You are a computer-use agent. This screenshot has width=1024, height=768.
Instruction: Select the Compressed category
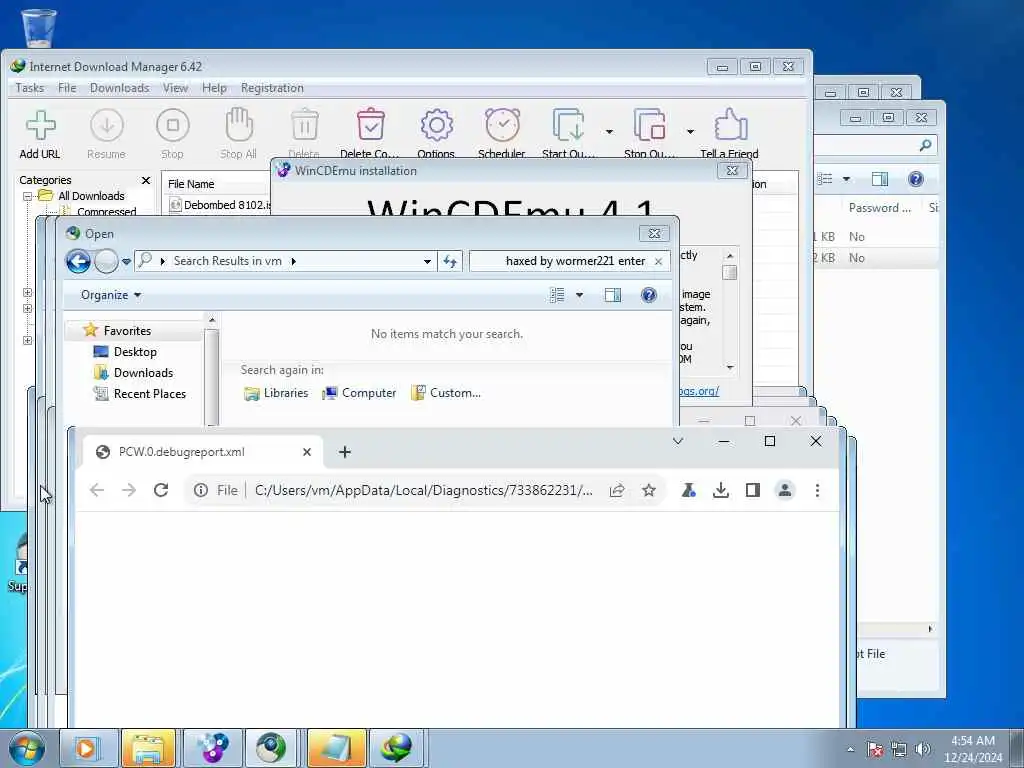point(106,211)
